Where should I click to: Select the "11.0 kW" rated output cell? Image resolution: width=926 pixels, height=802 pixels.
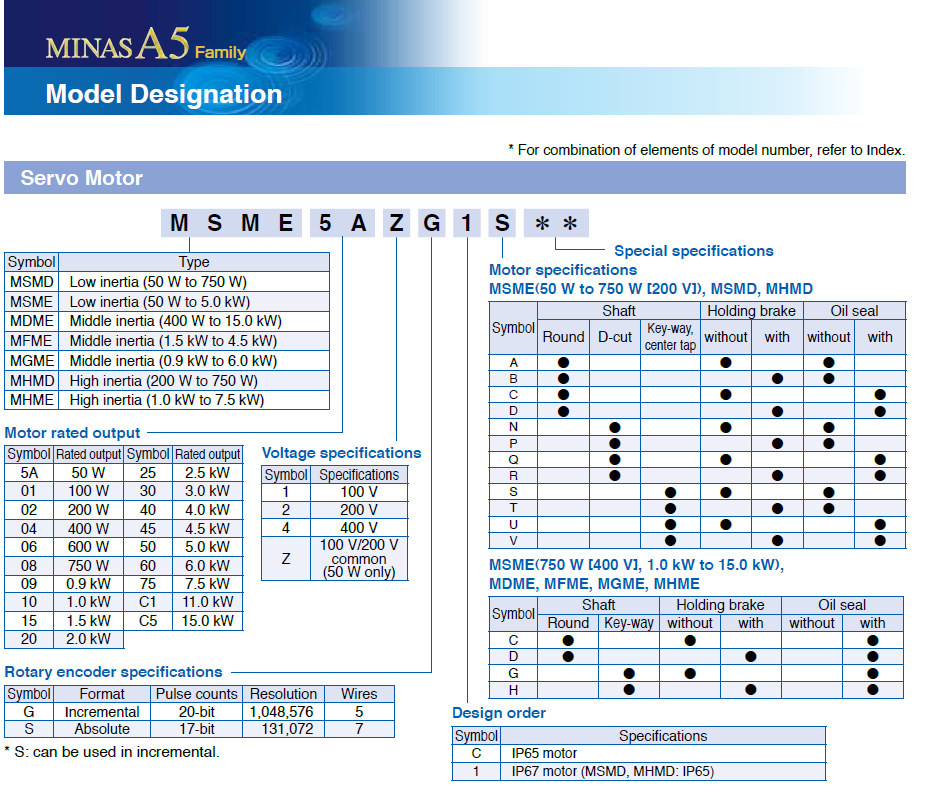[x=207, y=602]
